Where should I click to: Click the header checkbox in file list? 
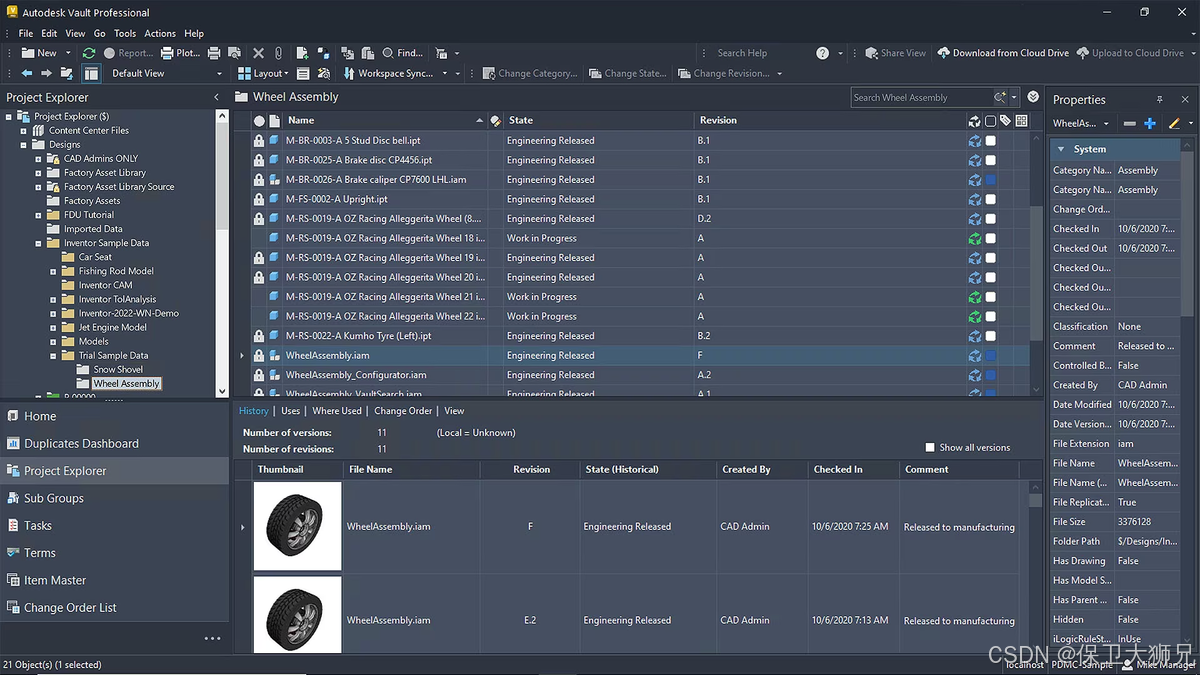pos(990,120)
